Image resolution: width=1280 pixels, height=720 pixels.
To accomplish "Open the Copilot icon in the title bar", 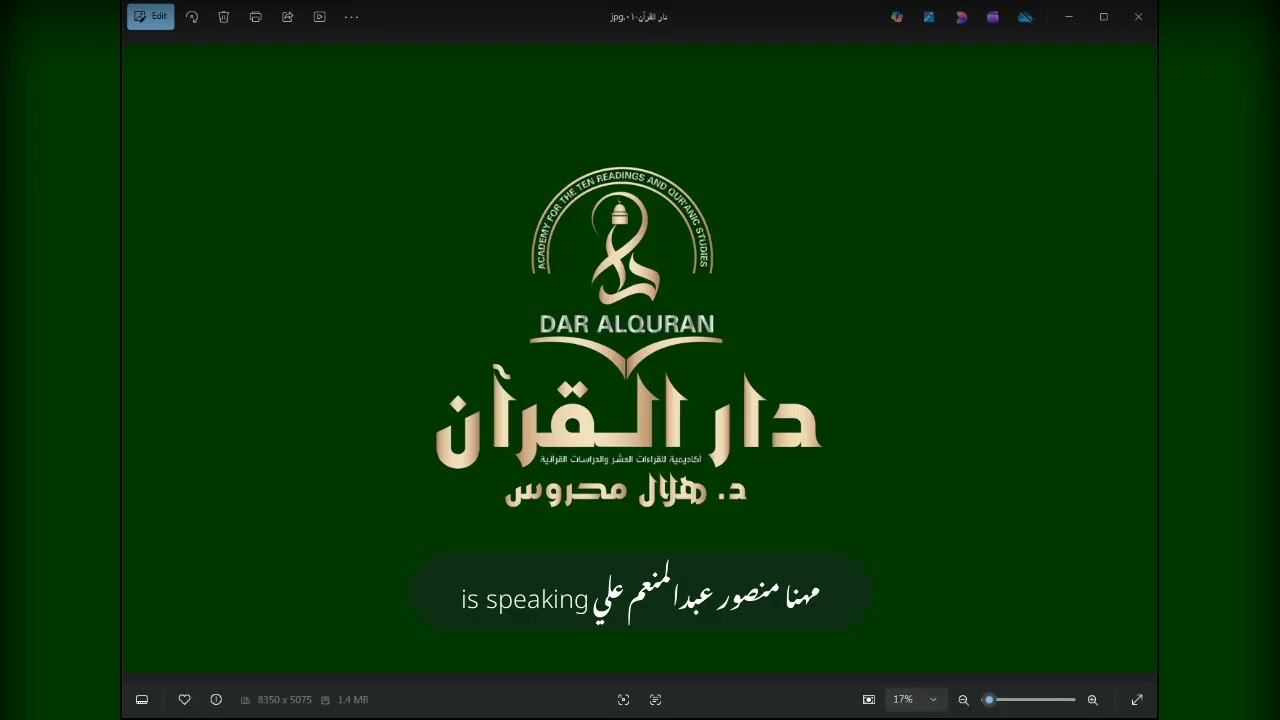I will pos(897,17).
